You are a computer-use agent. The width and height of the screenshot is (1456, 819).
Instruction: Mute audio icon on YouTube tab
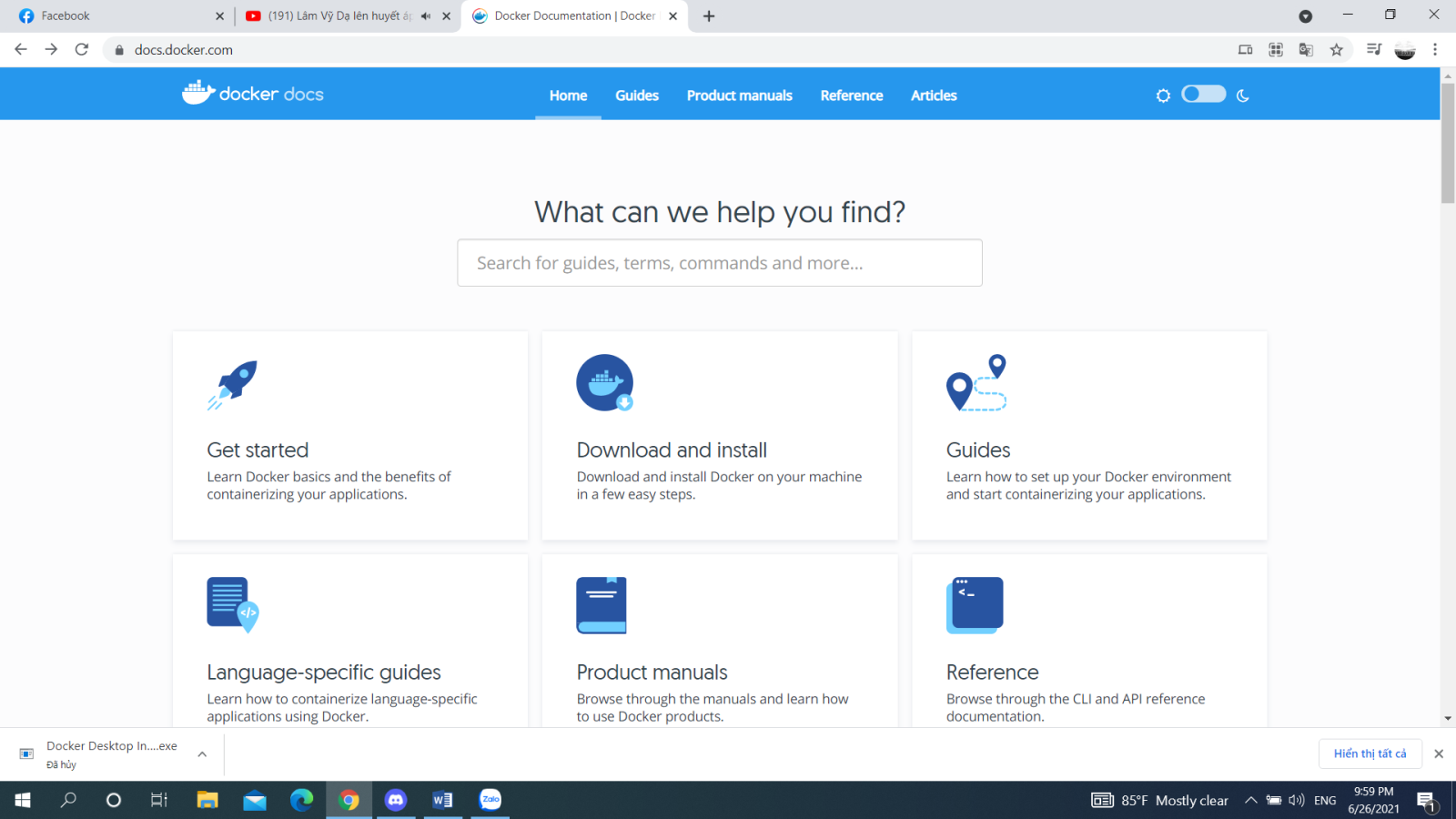pos(426,16)
